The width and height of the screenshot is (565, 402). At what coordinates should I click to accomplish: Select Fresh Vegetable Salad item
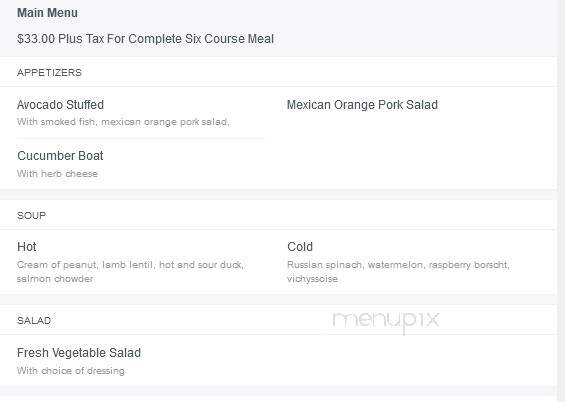(79, 353)
